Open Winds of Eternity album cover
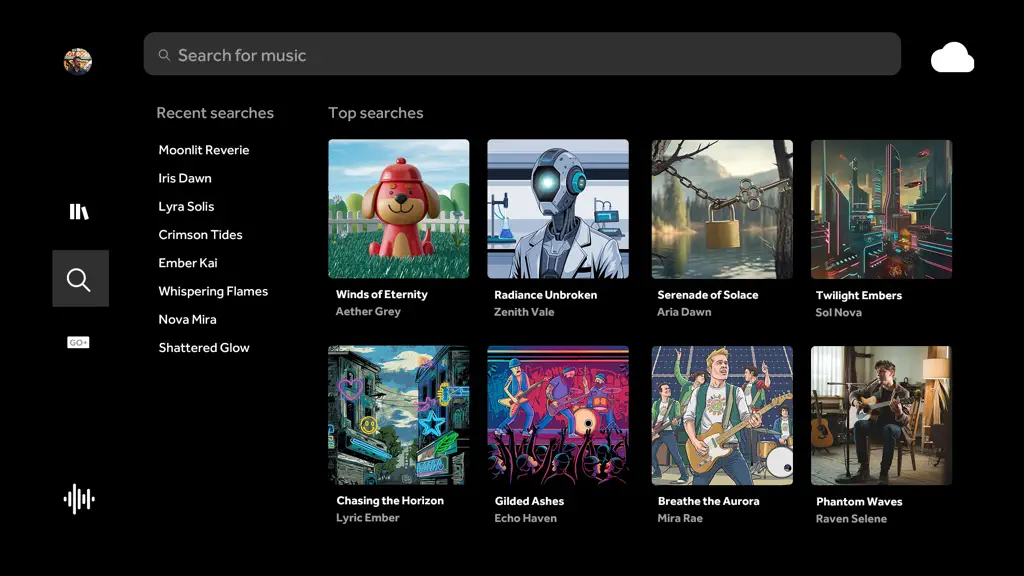This screenshot has width=1024, height=576. point(398,209)
